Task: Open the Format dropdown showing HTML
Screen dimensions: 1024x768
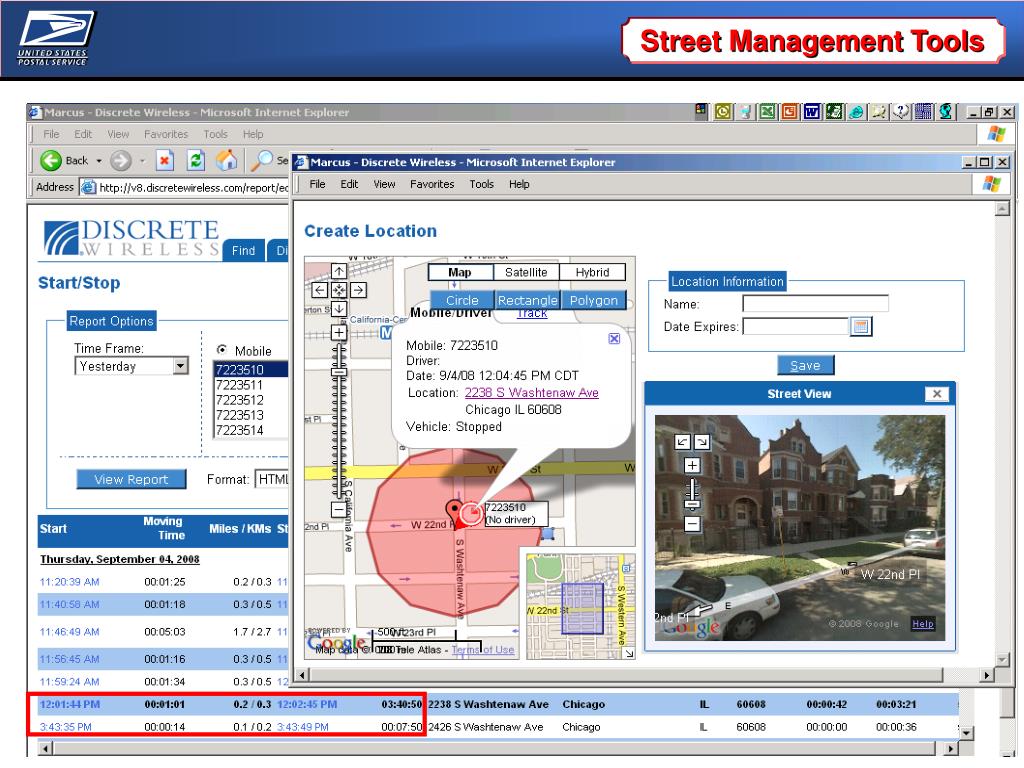Action: tap(272, 479)
